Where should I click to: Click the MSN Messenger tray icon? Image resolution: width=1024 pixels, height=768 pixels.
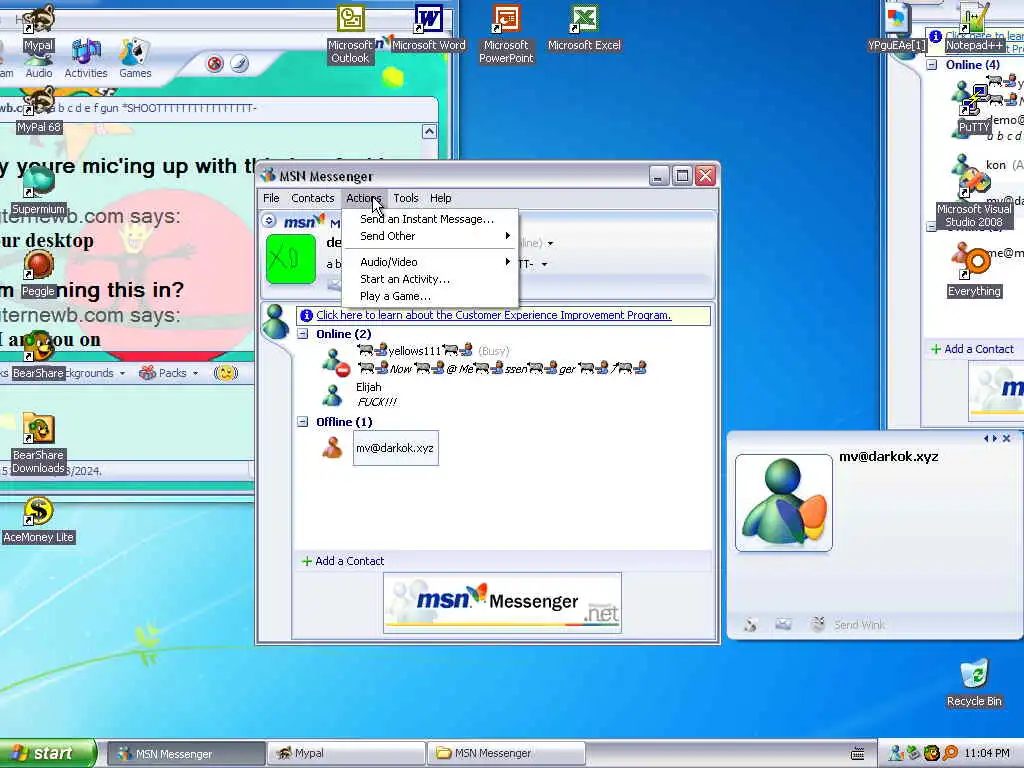click(897, 753)
